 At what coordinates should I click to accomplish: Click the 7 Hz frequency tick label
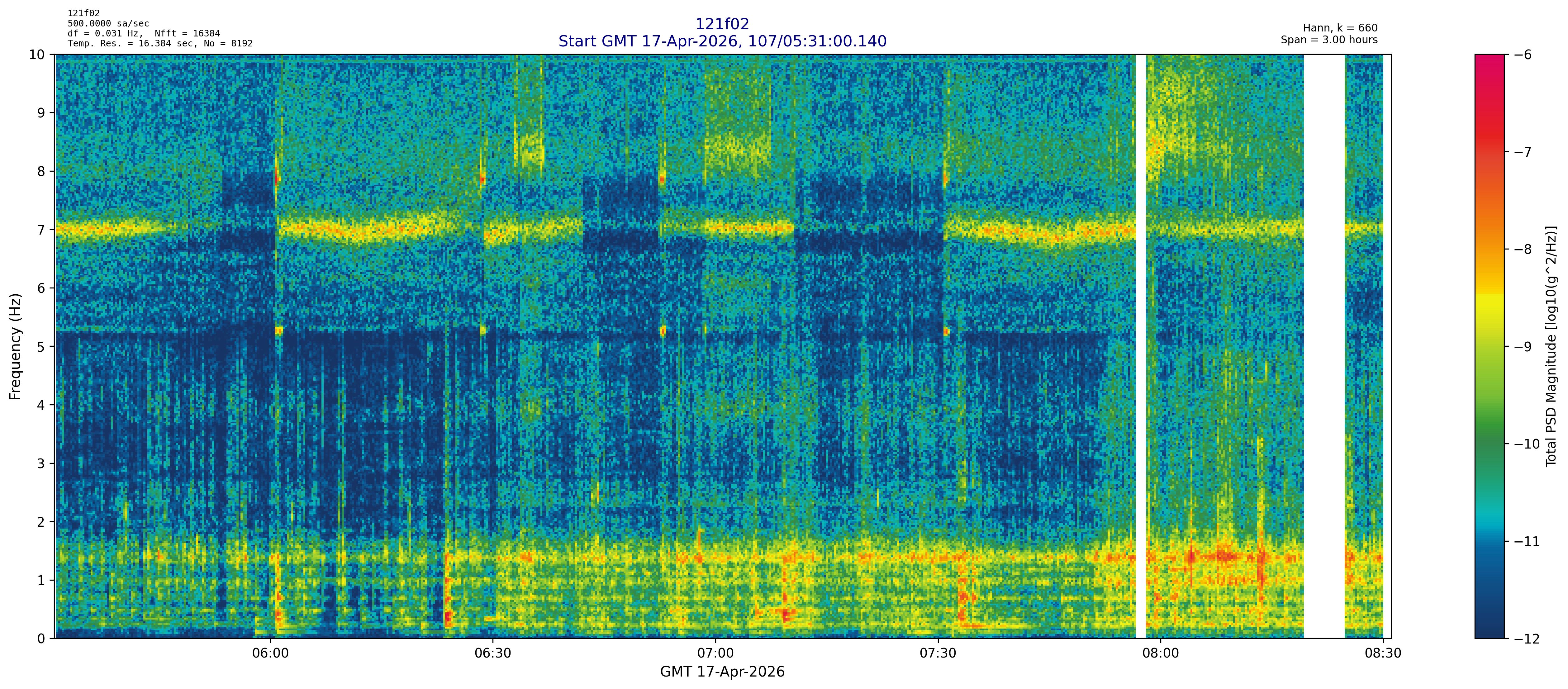[41, 230]
